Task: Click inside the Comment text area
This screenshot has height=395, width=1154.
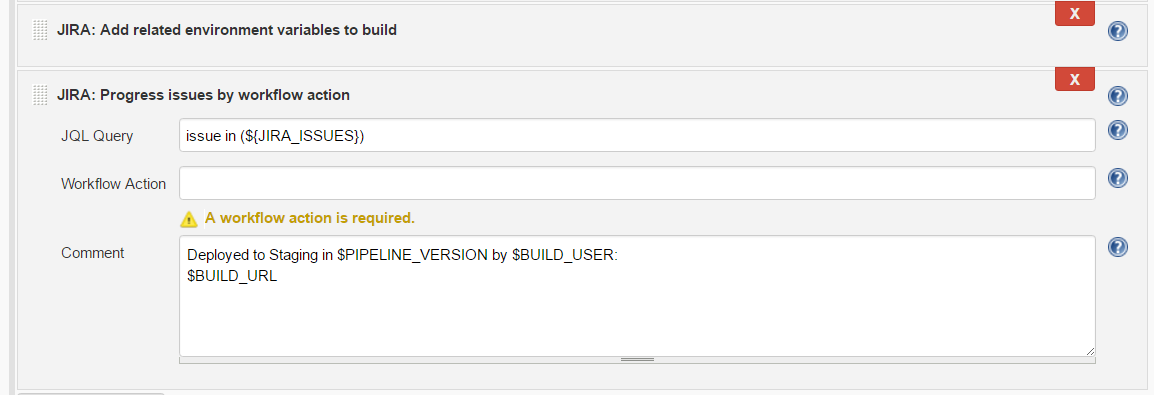Action: tap(637, 296)
